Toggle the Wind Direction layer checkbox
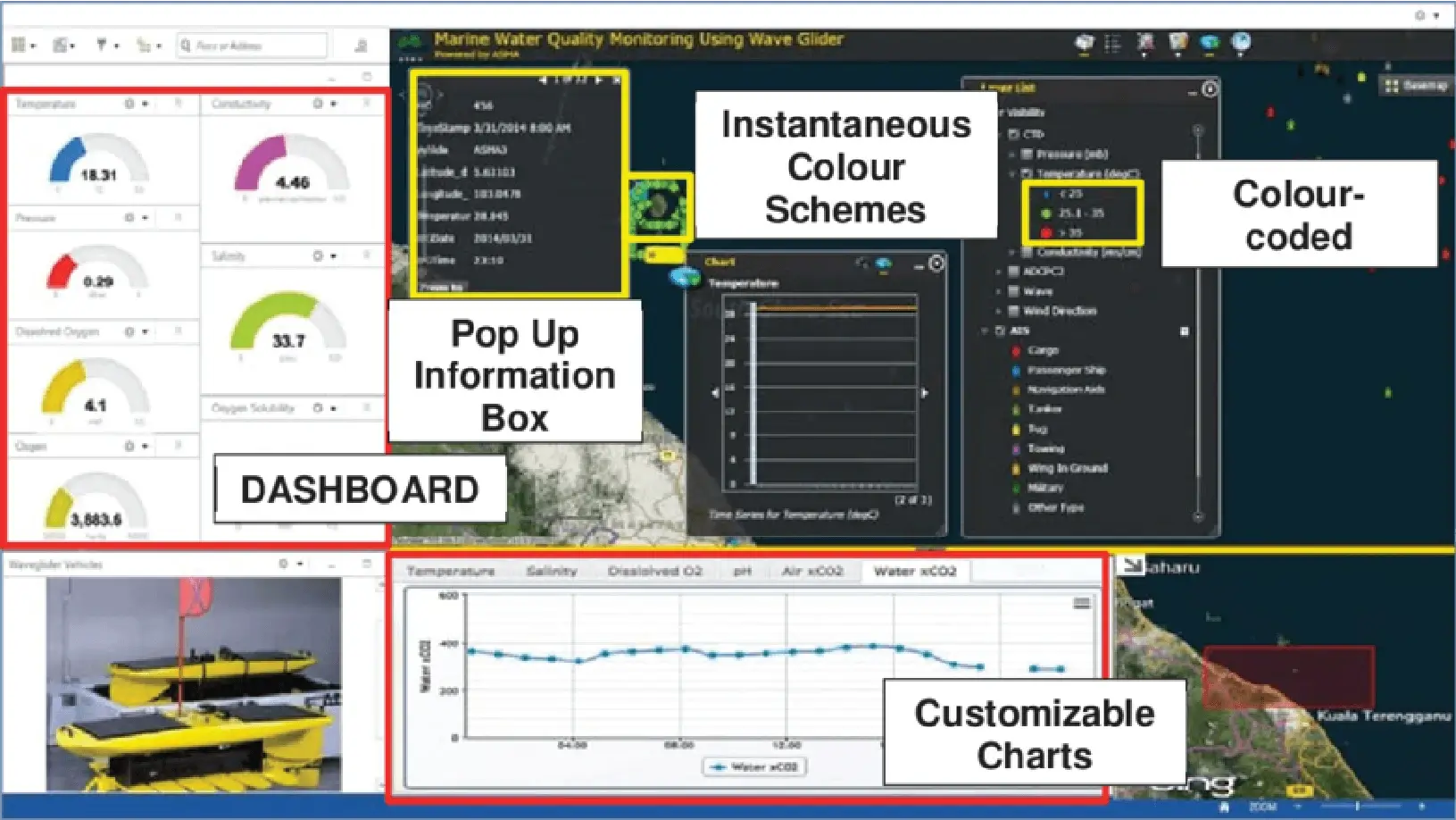Image resolution: width=1456 pixels, height=820 pixels. click(x=1013, y=311)
